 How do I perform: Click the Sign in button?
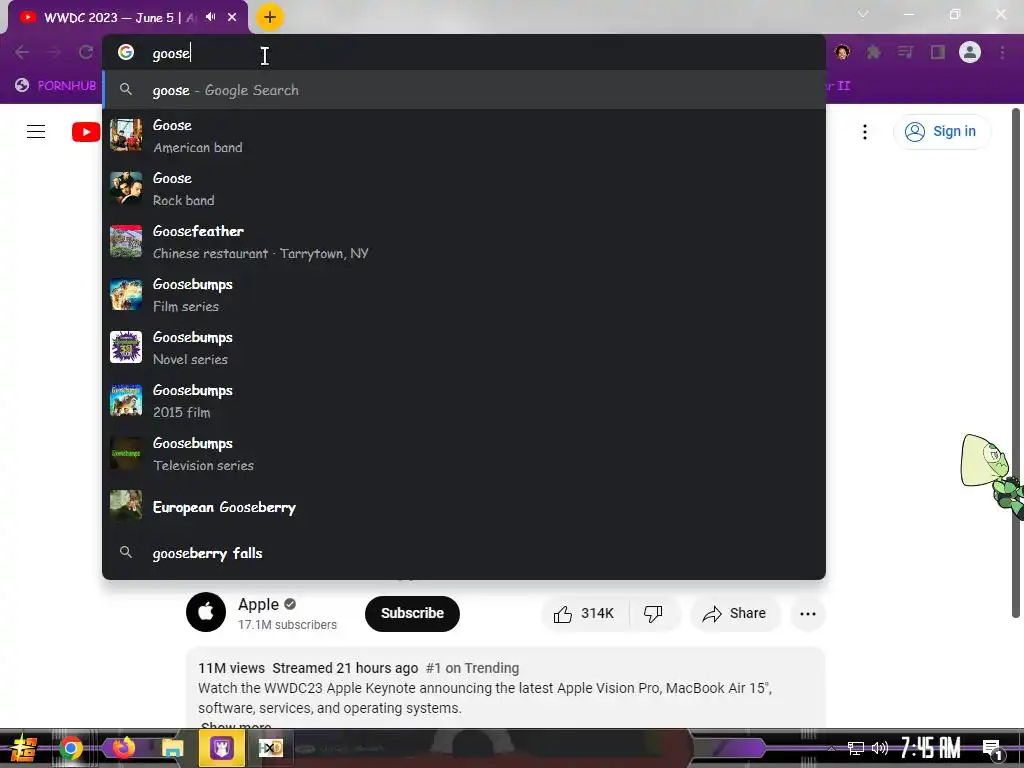tap(941, 131)
